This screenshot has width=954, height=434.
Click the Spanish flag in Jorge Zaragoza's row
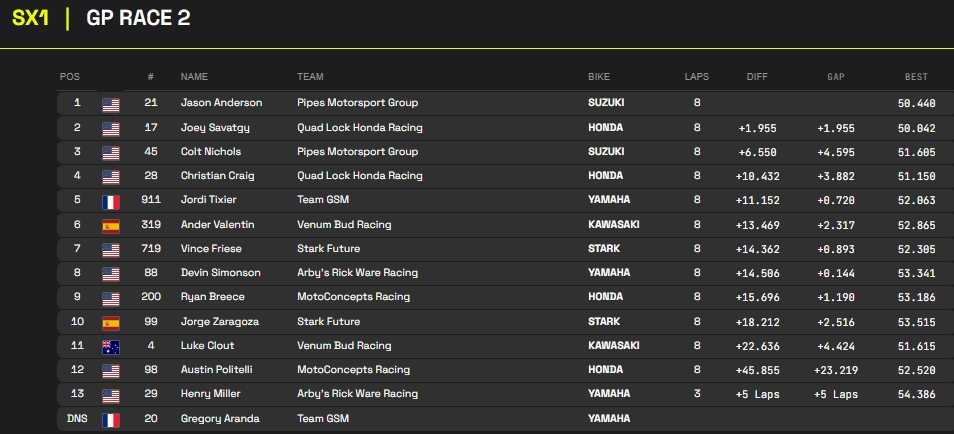(x=110, y=322)
